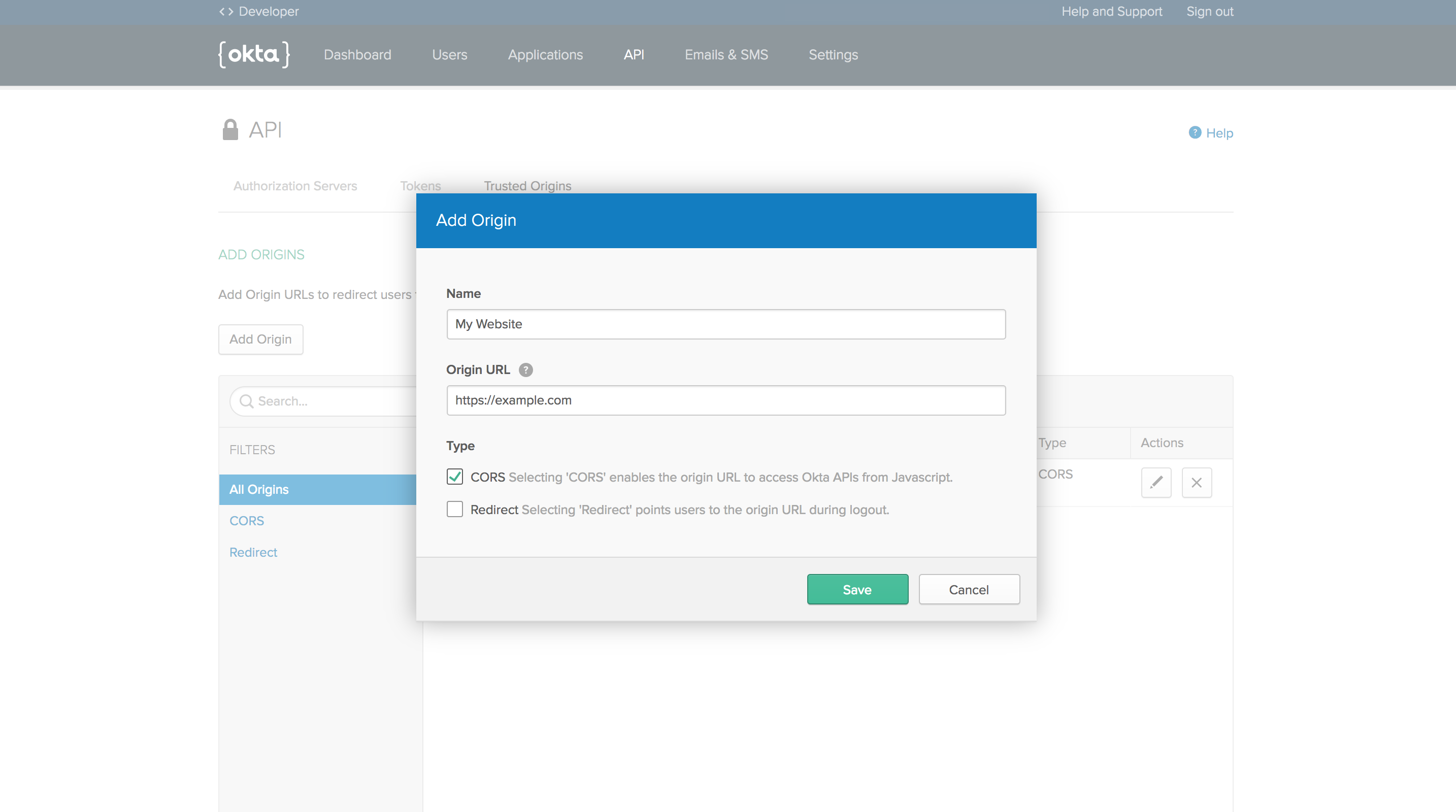Image resolution: width=1456 pixels, height=812 pixels.
Task: Switch to the Authorization Servers tab
Action: pos(293,185)
